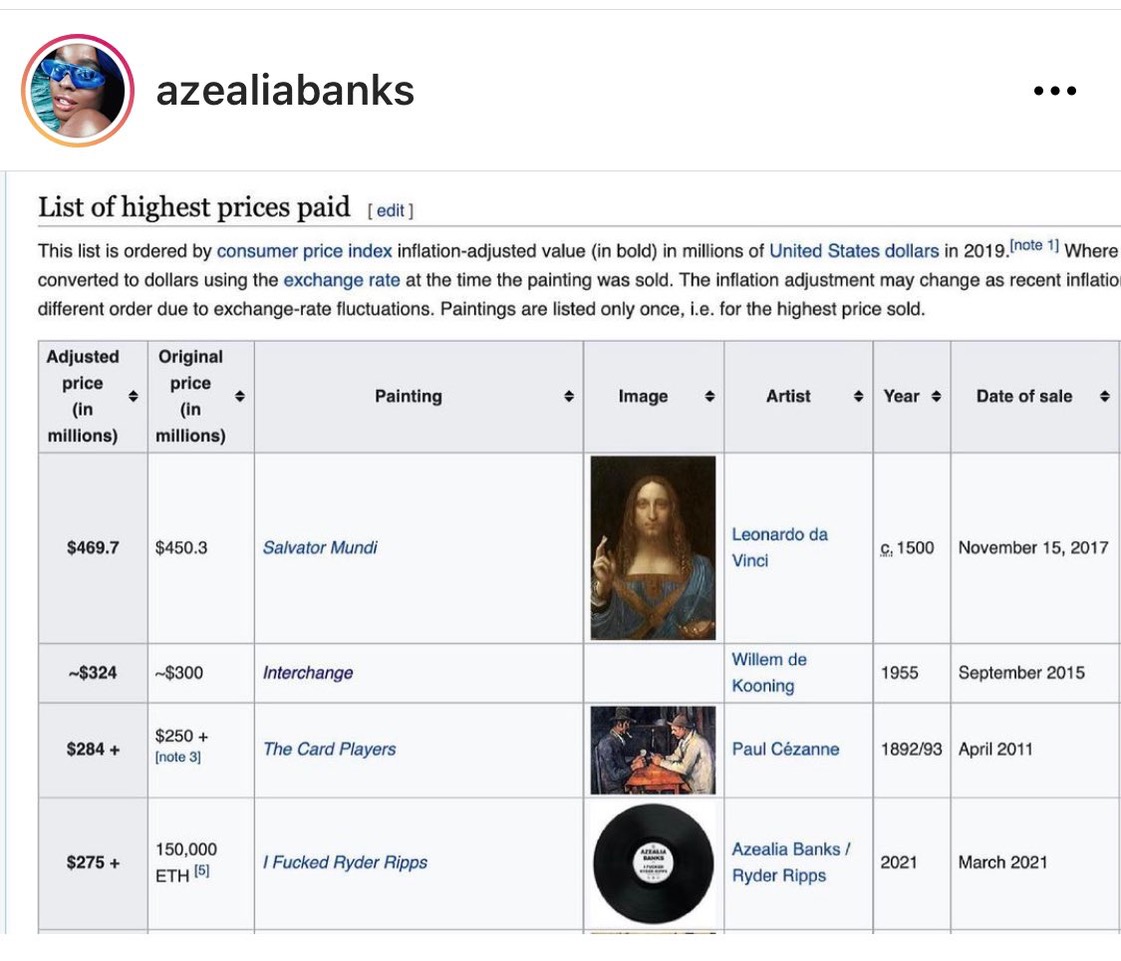Open the three-dot post options menu
Screen dimensions: 1121x961
click(x=1055, y=91)
